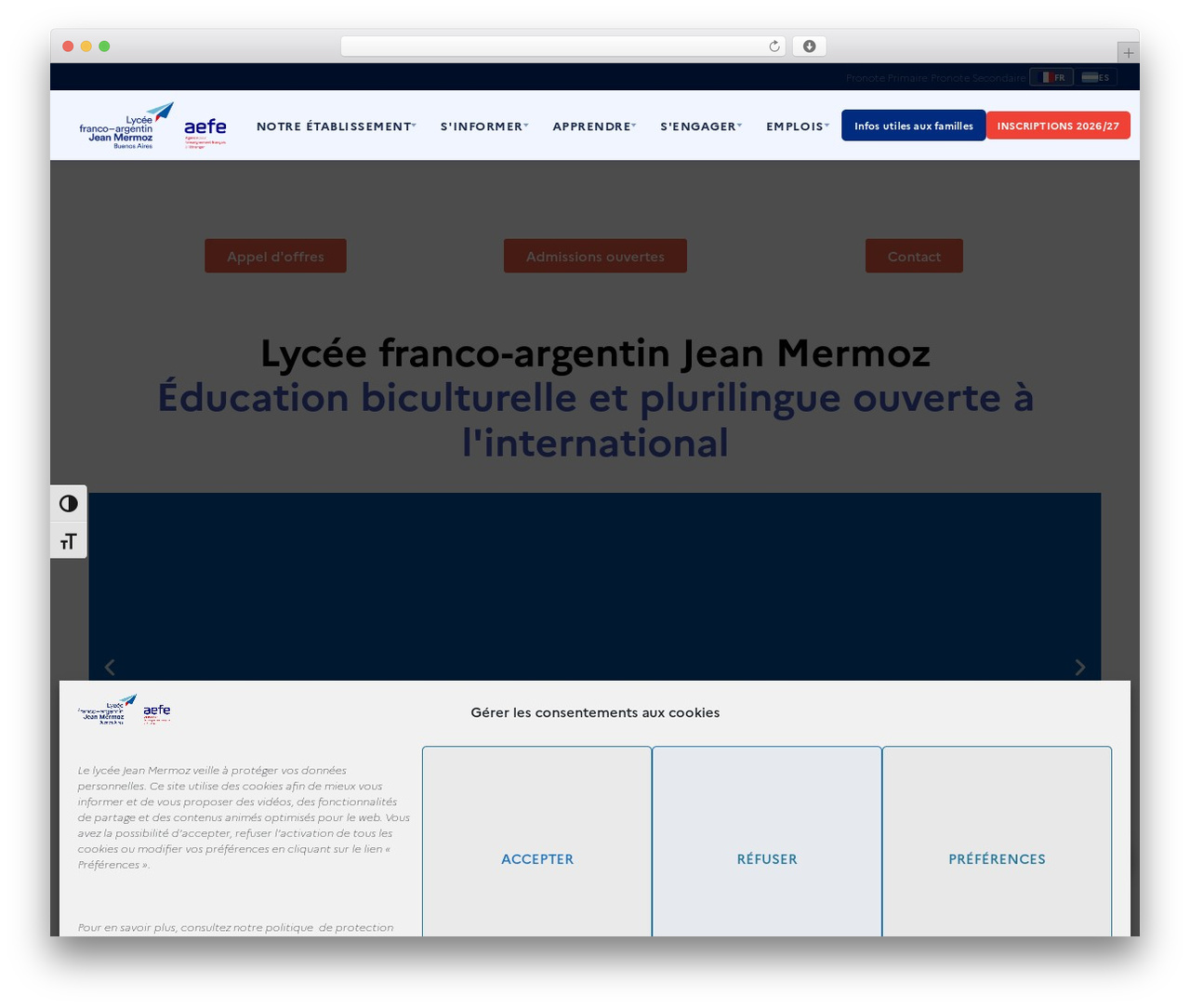Viewport: 1190px width, 1008px height.
Task: Reload the page in the browser
Action: pyautogui.click(x=774, y=46)
